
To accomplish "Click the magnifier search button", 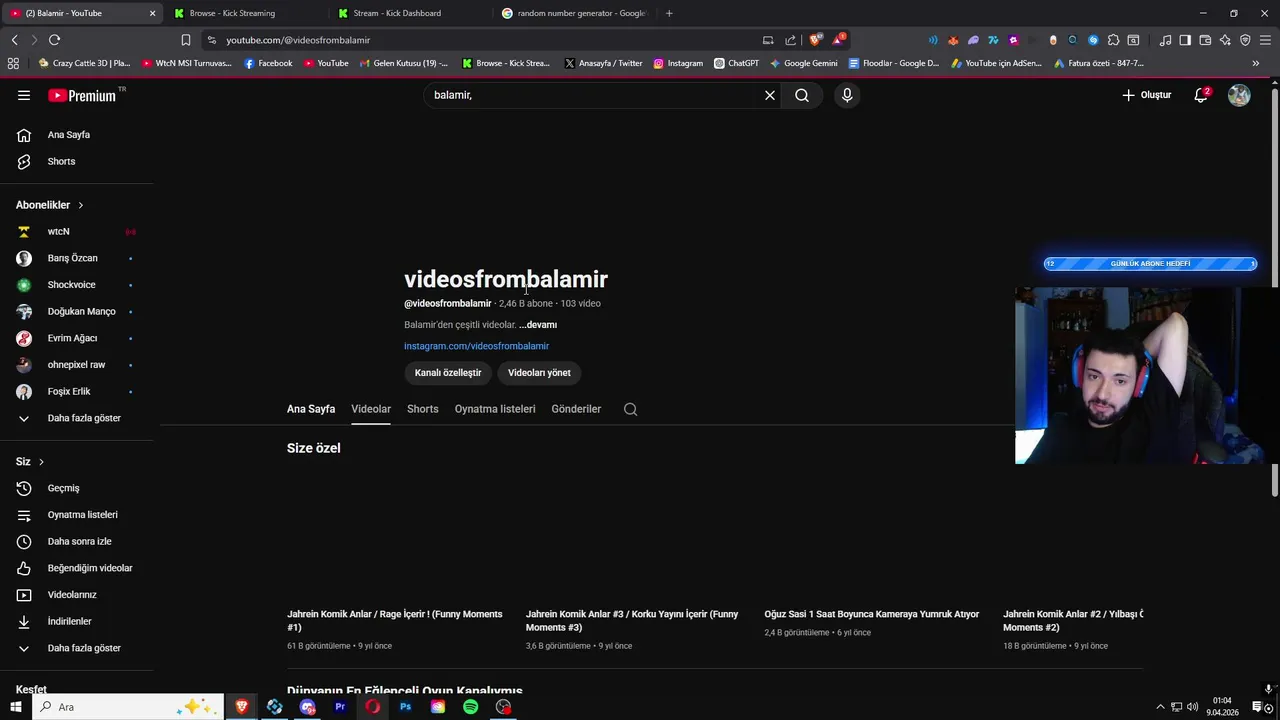I will click(802, 95).
